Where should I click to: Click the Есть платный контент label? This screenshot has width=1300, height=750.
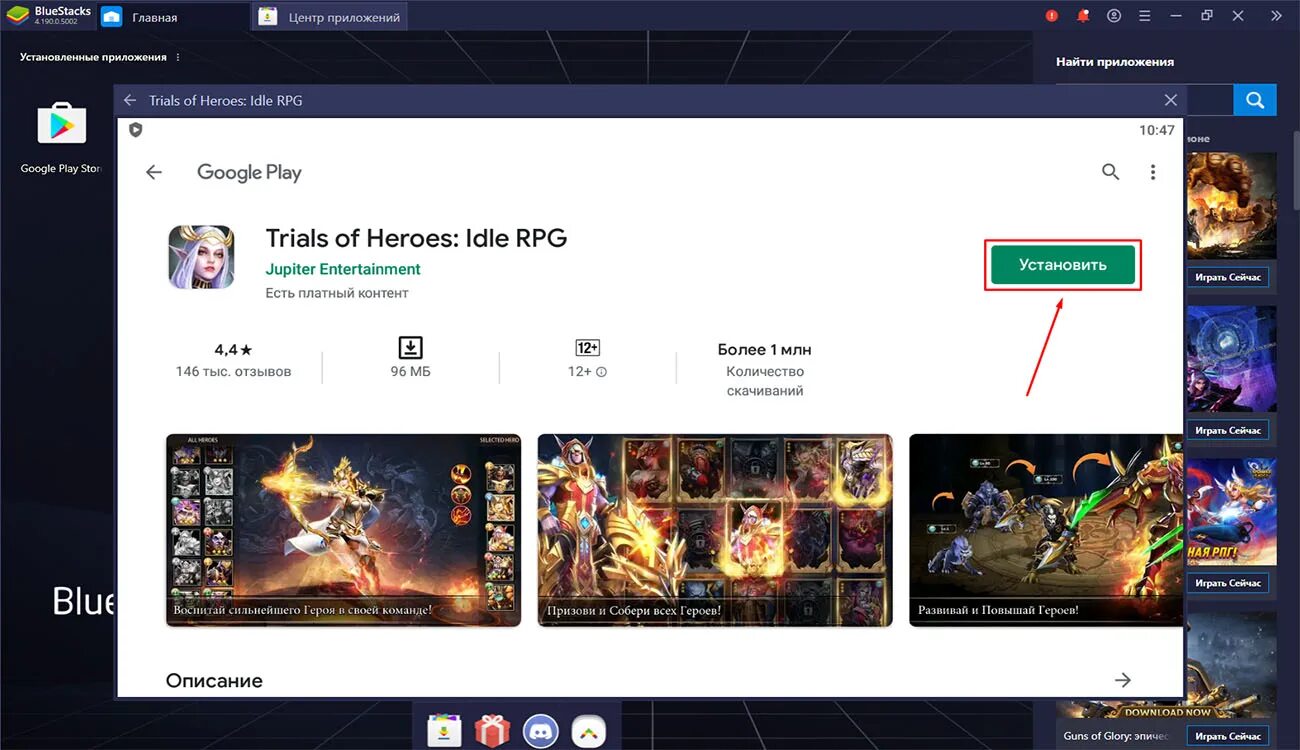coord(337,293)
